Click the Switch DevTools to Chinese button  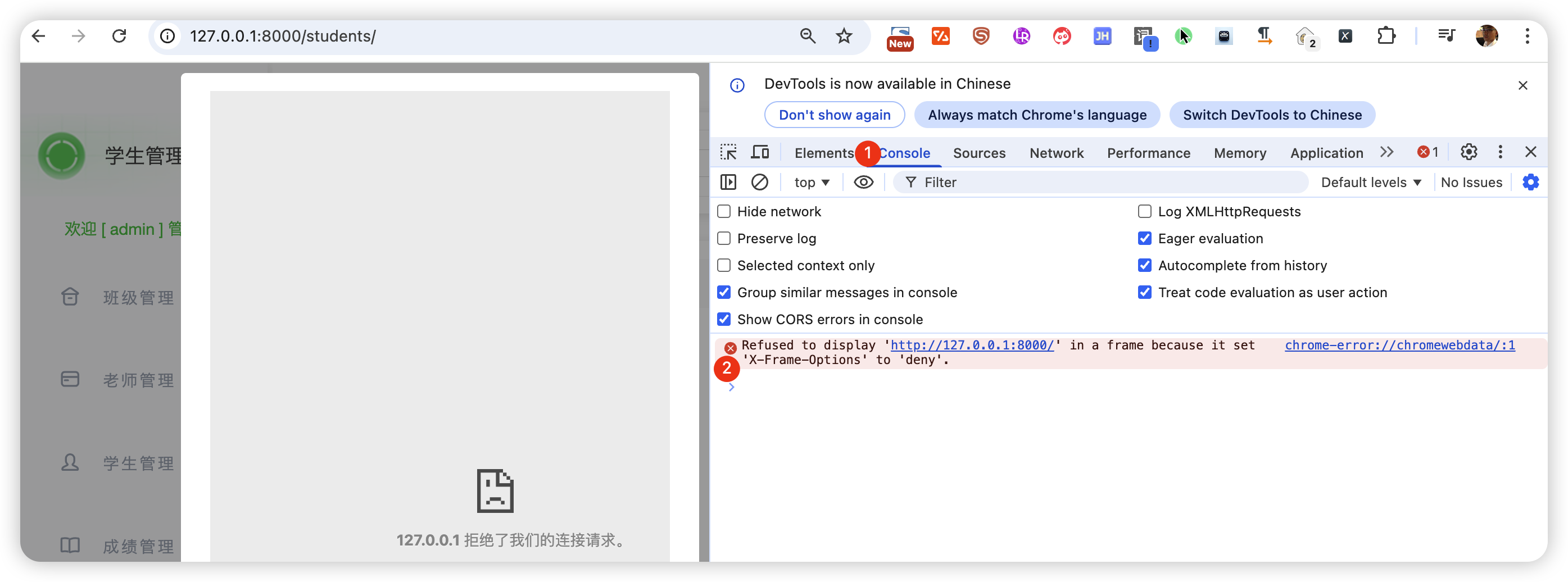coord(1272,115)
